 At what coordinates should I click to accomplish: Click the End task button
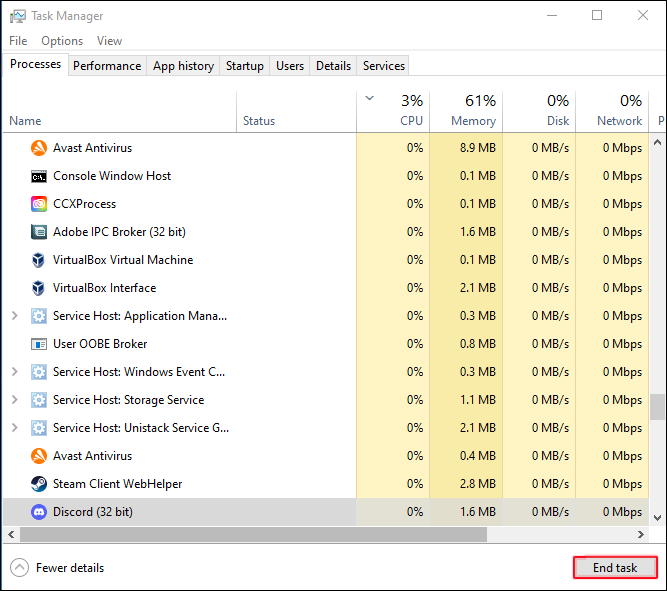(614, 568)
